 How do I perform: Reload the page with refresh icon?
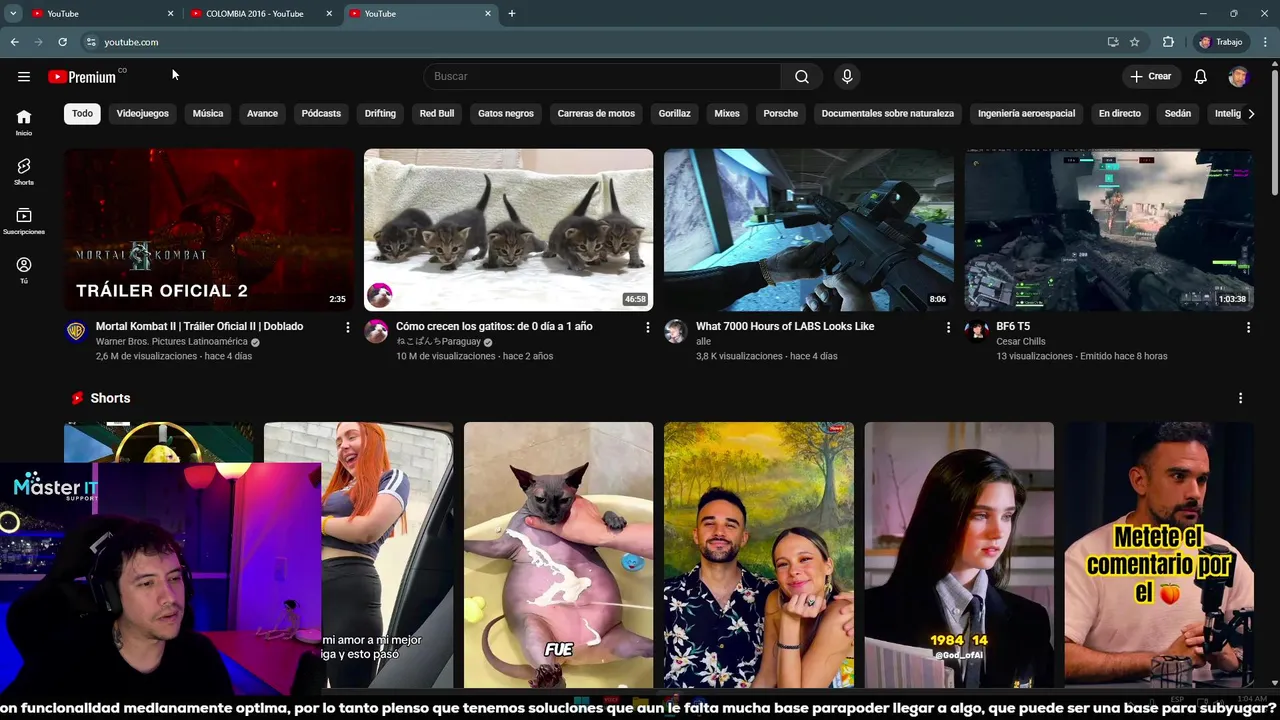point(62,42)
